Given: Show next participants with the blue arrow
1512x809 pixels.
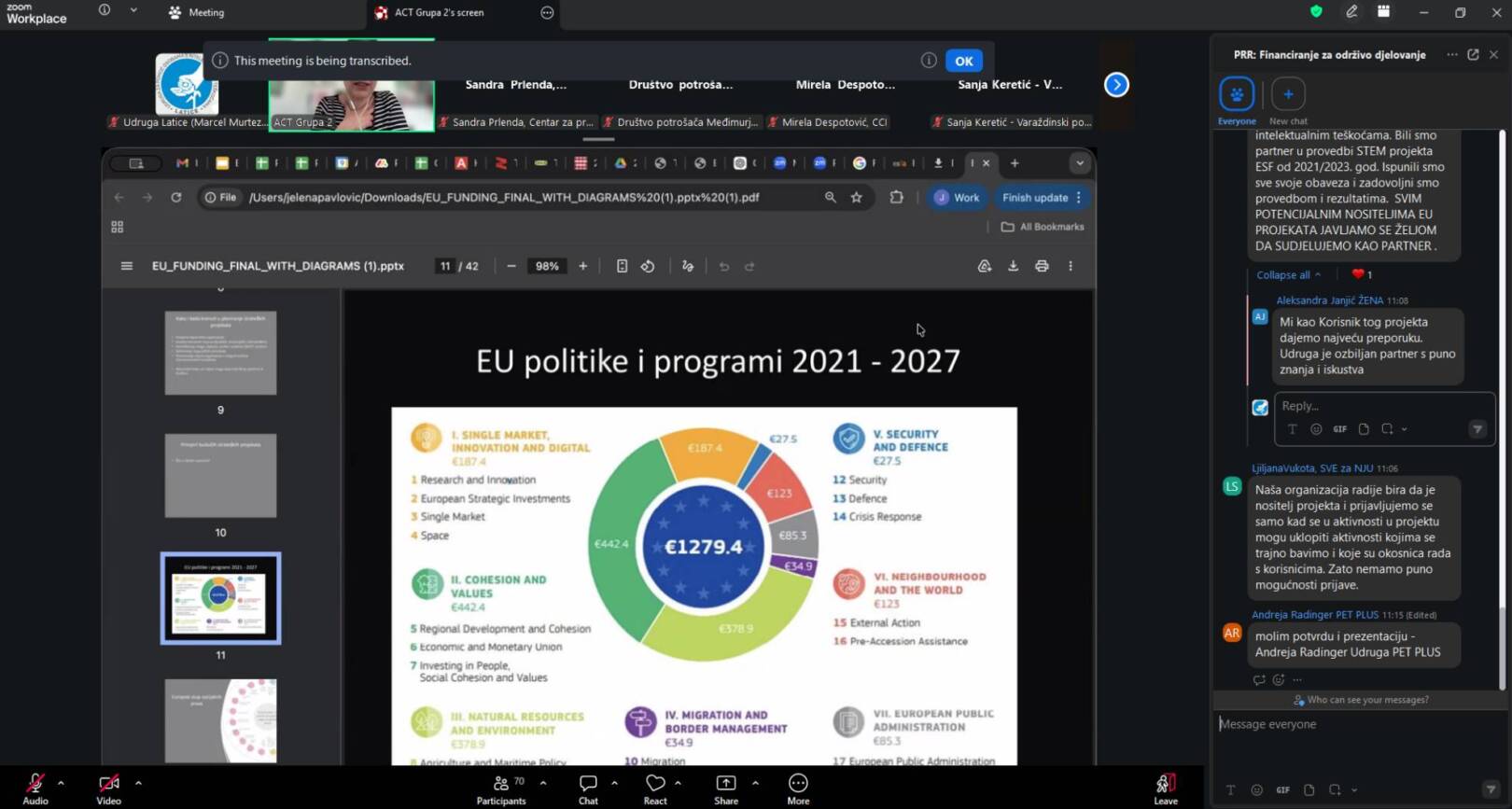Looking at the screenshot, I should pyautogui.click(x=1116, y=85).
